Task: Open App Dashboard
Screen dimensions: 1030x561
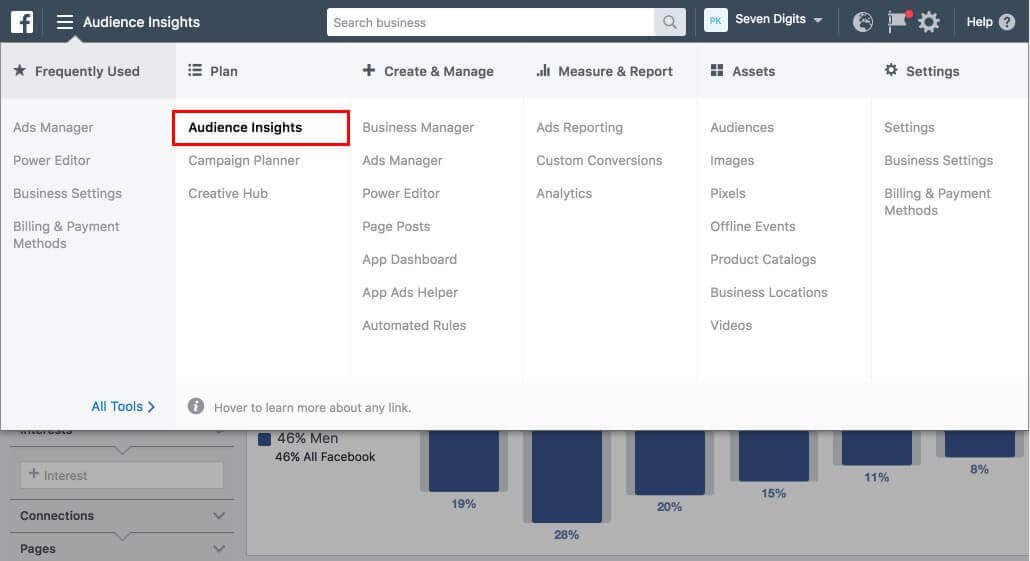Action: tap(409, 259)
